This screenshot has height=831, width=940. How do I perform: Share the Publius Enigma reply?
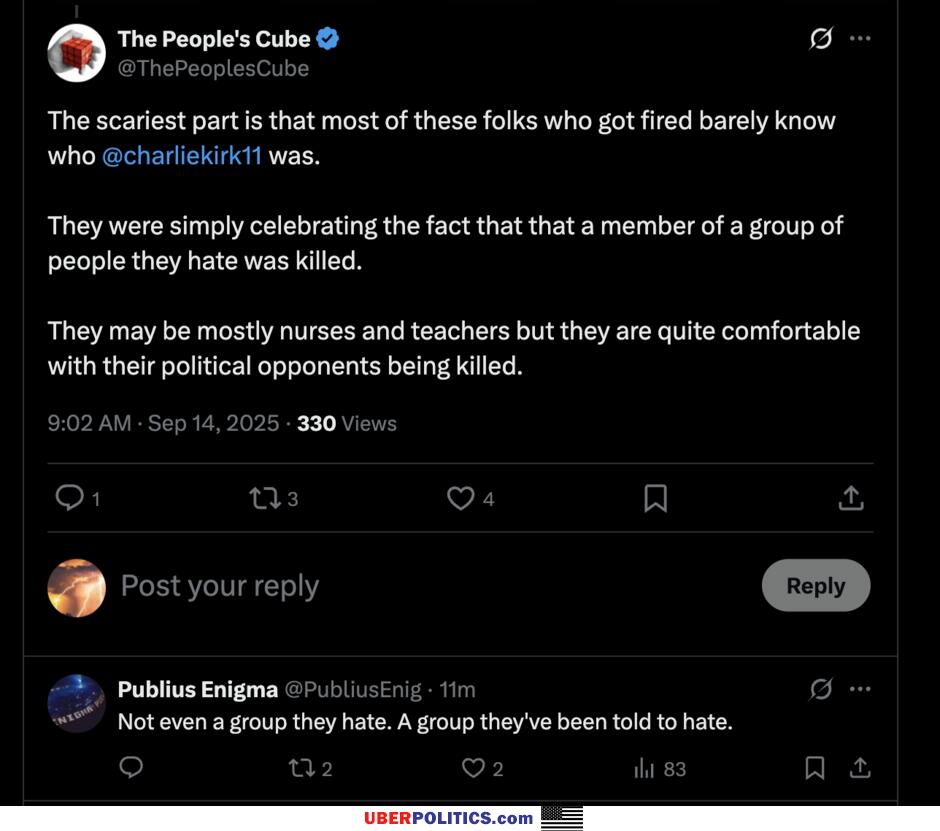860,768
